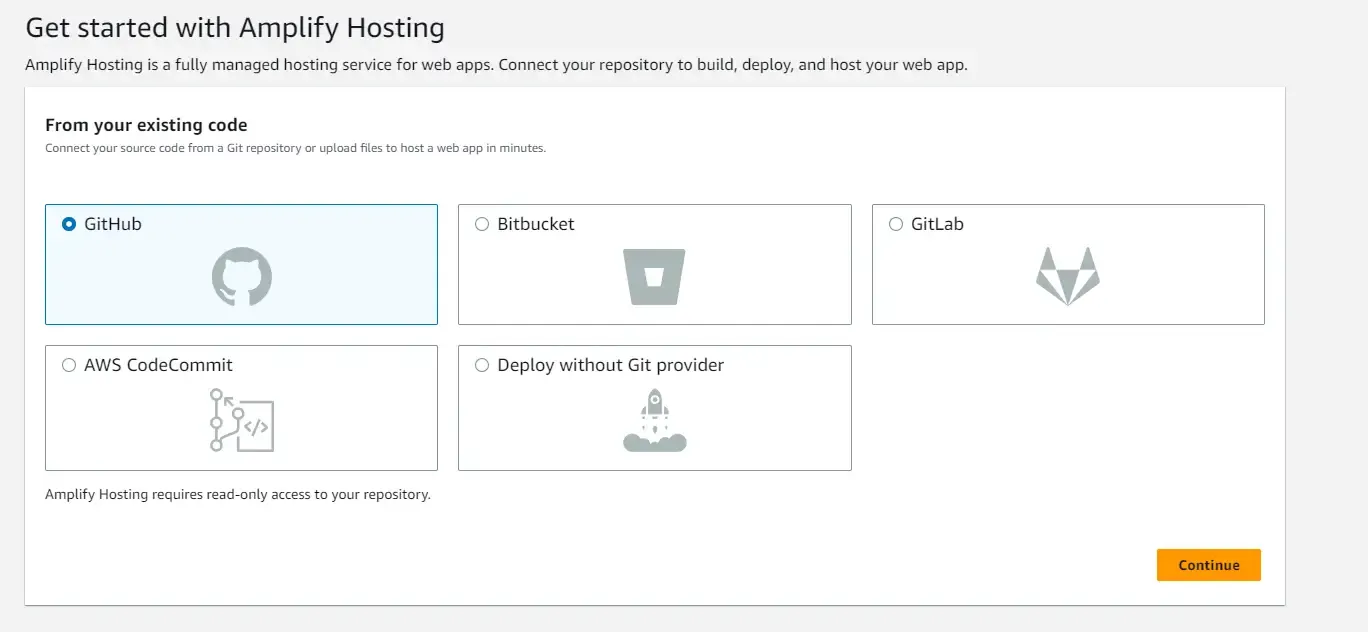Click the read-only access notice text
Screen dimensions: 1368x632
(237, 494)
